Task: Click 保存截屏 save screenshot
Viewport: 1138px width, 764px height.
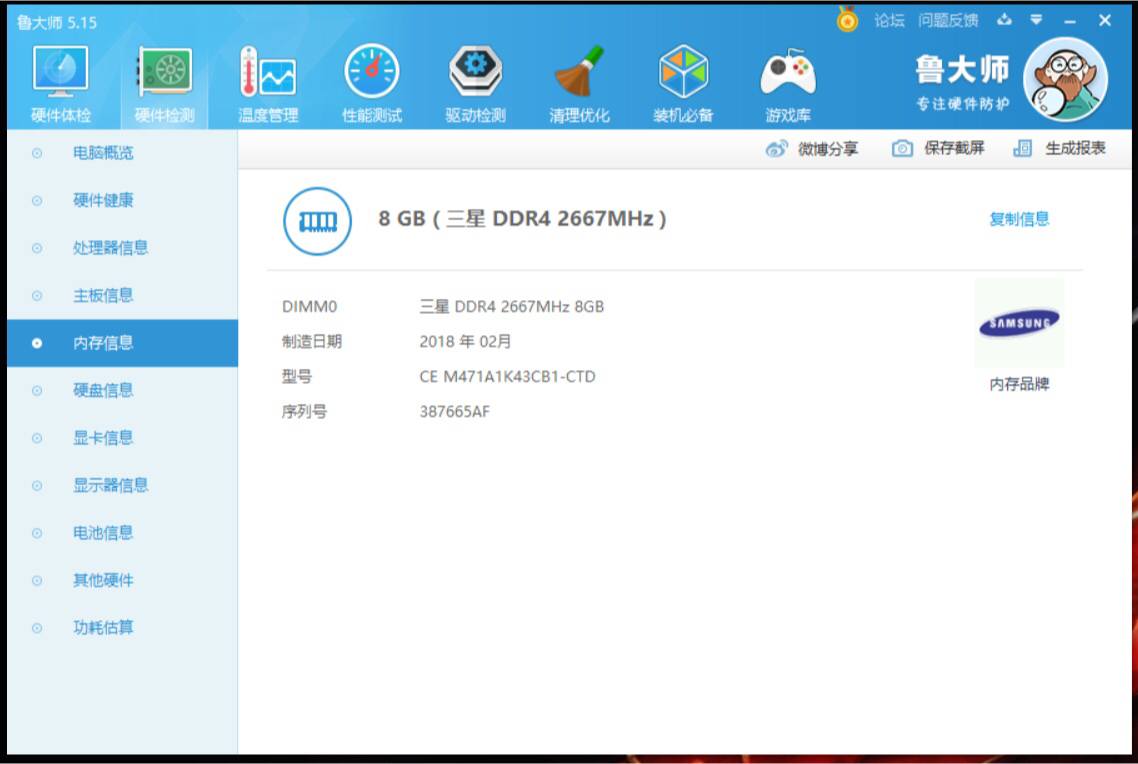Action: (938, 149)
